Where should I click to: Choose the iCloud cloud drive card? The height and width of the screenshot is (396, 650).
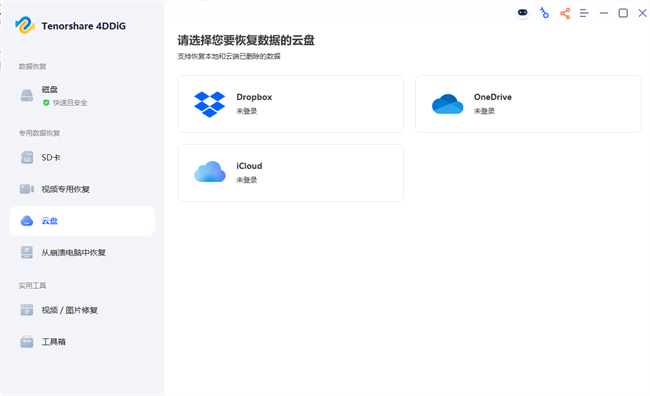pos(291,173)
